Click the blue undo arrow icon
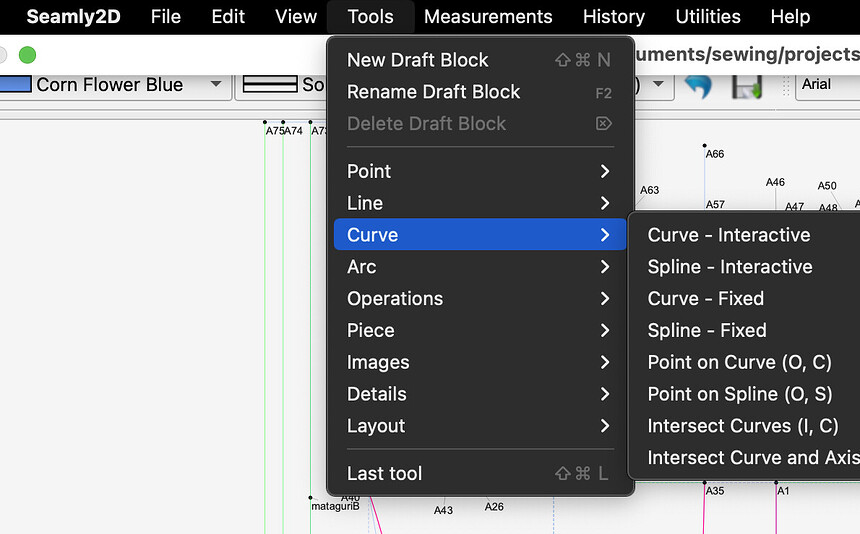The image size is (860, 534). (x=698, y=86)
